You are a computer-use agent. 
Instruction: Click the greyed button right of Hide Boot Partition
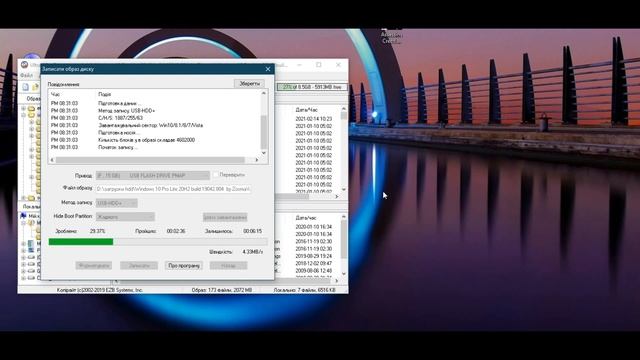click(225, 217)
